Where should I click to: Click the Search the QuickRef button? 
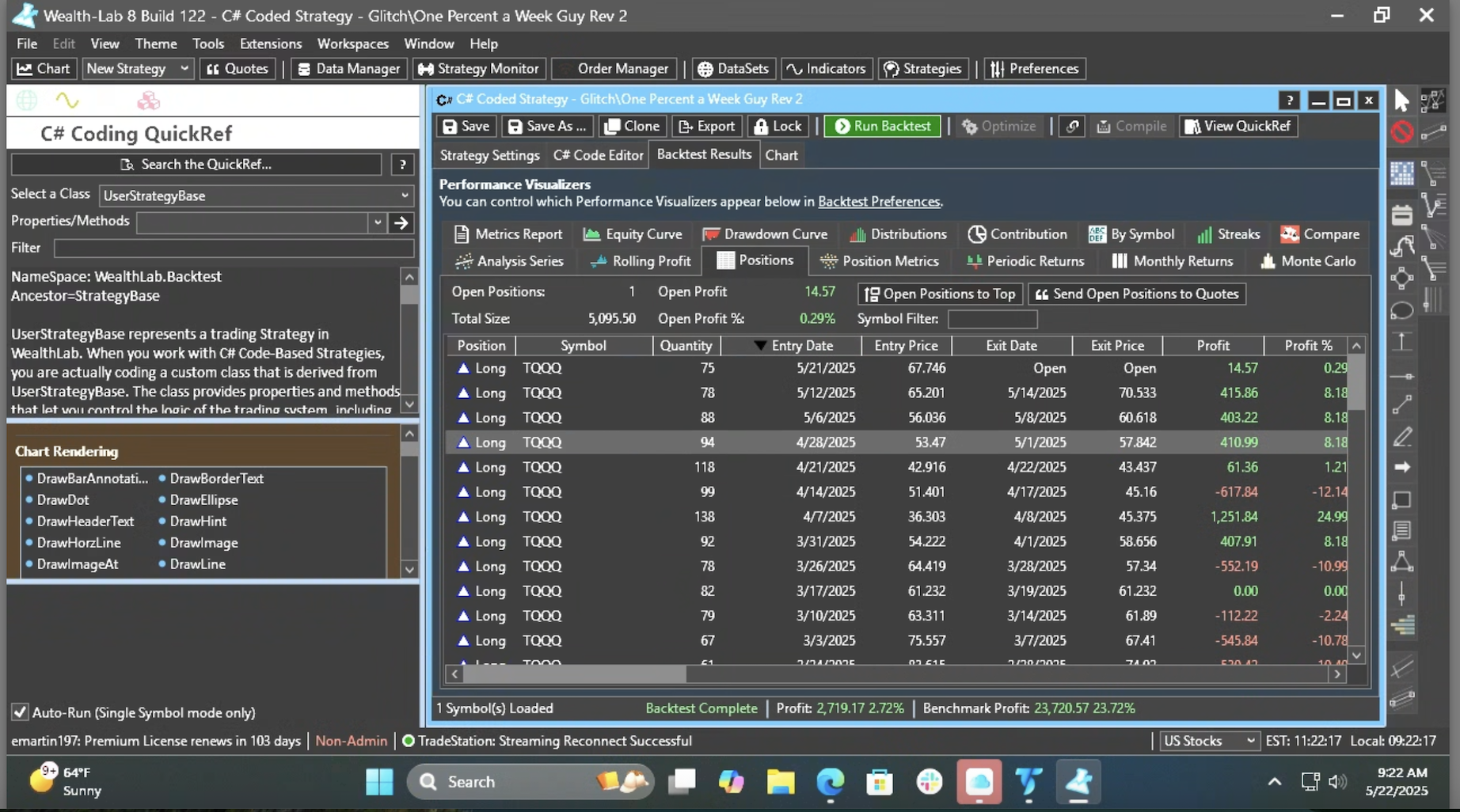(x=196, y=165)
